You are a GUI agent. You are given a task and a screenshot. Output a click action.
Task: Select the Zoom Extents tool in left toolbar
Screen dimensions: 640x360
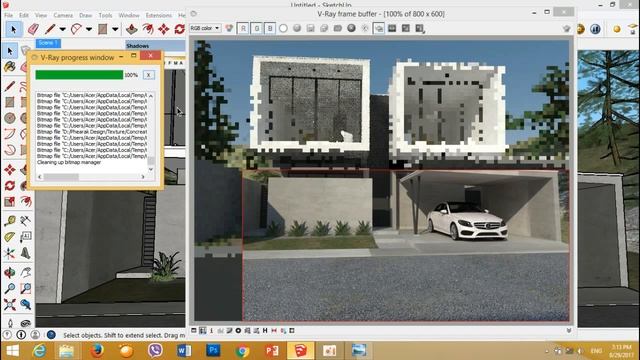point(10,304)
